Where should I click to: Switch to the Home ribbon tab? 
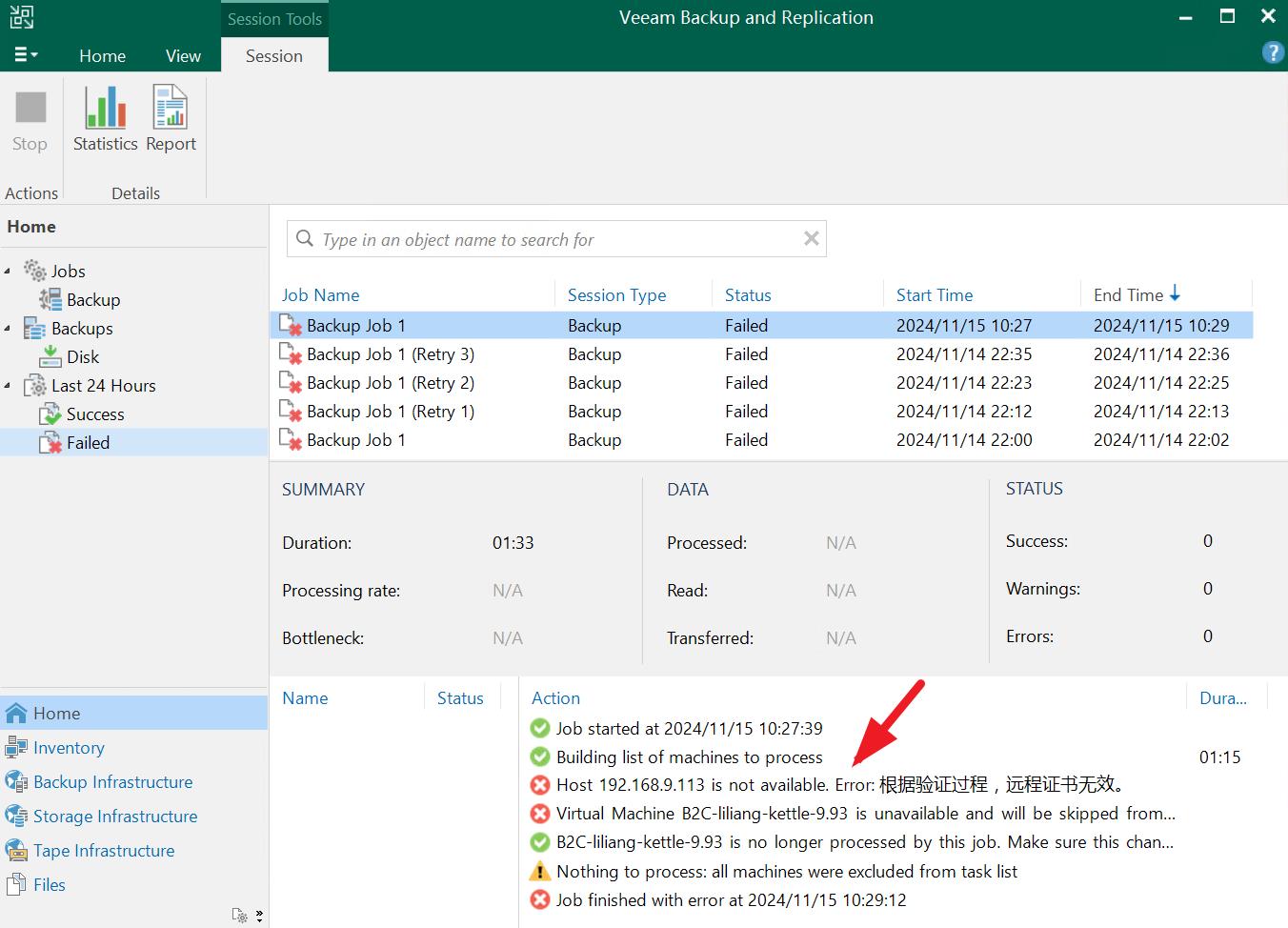(x=102, y=55)
